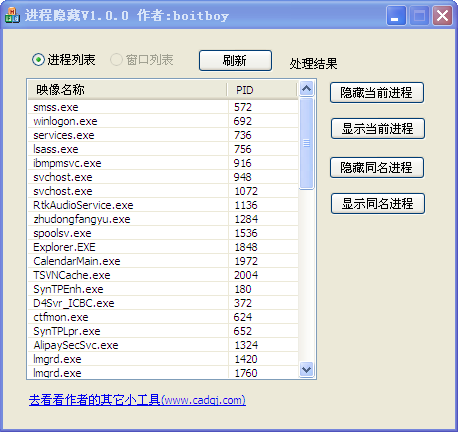Select zhudongfangyu.exe process entry

pos(163,219)
